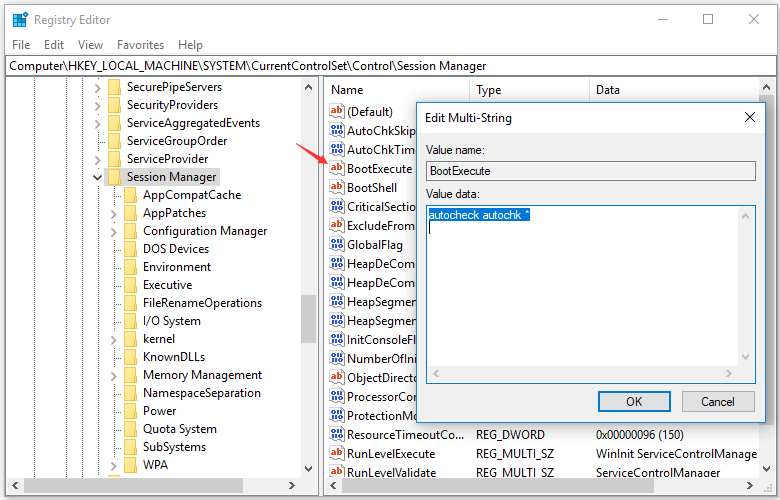Select the RunLevelExecute value icon
The width and height of the screenshot is (780, 500).
pyautogui.click(x=337, y=453)
